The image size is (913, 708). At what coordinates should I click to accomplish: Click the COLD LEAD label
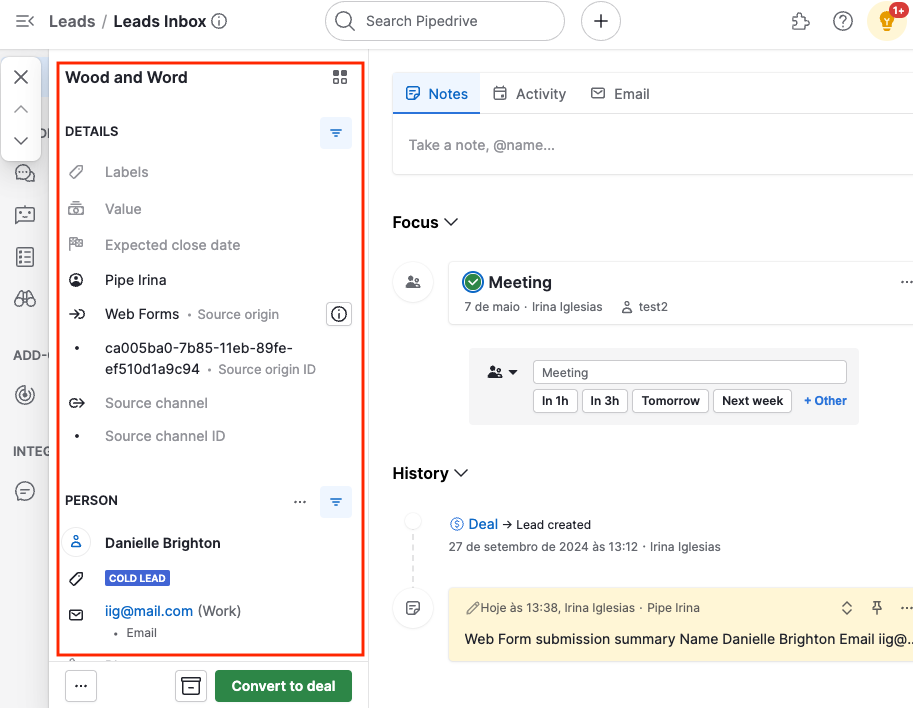(x=137, y=578)
